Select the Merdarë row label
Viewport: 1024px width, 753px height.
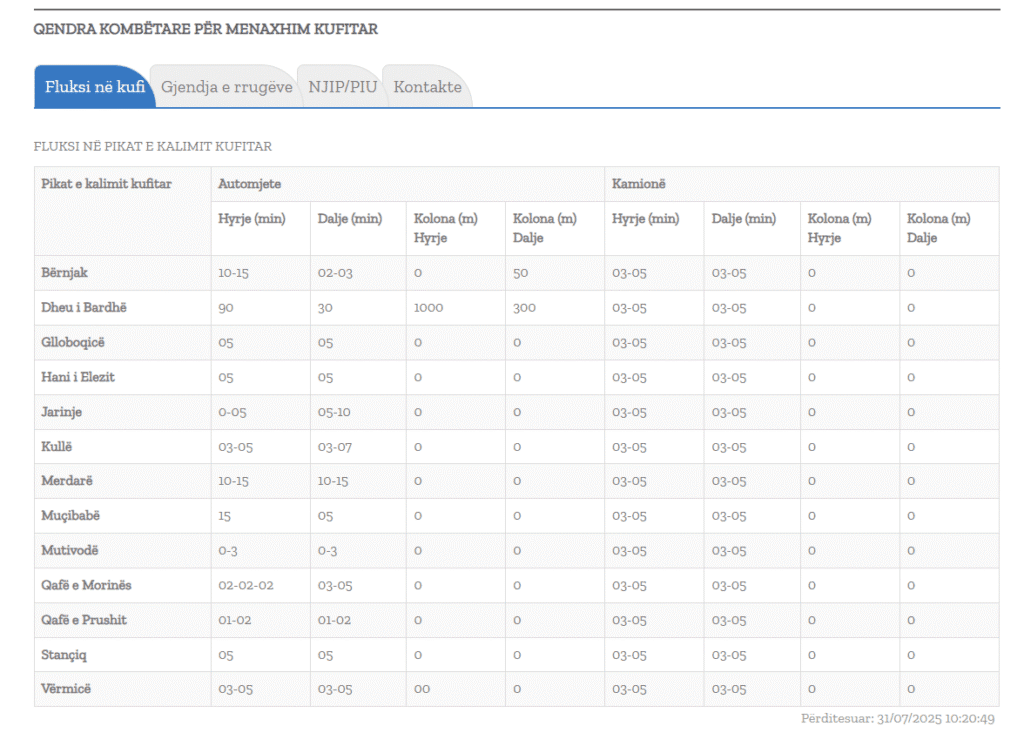click(x=67, y=481)
